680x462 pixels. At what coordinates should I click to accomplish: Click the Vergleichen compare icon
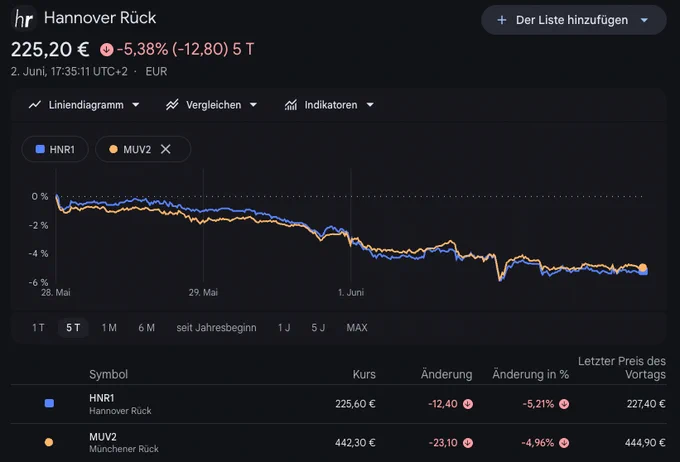pos(172,105)
